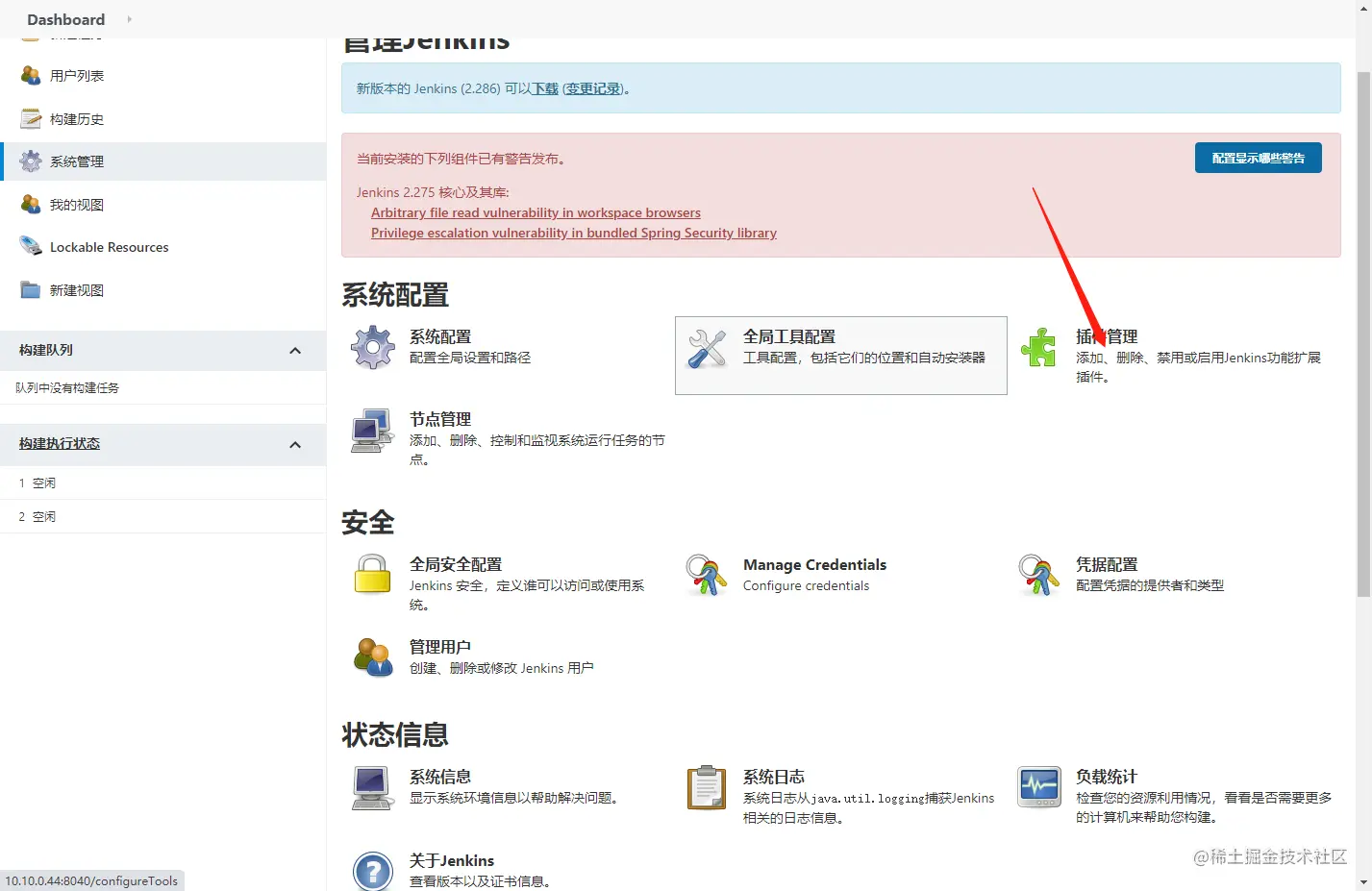The width and height of the screenshot is (1372, 891).
Task: Open 负载统计 title link
Action: [1107, 777]
